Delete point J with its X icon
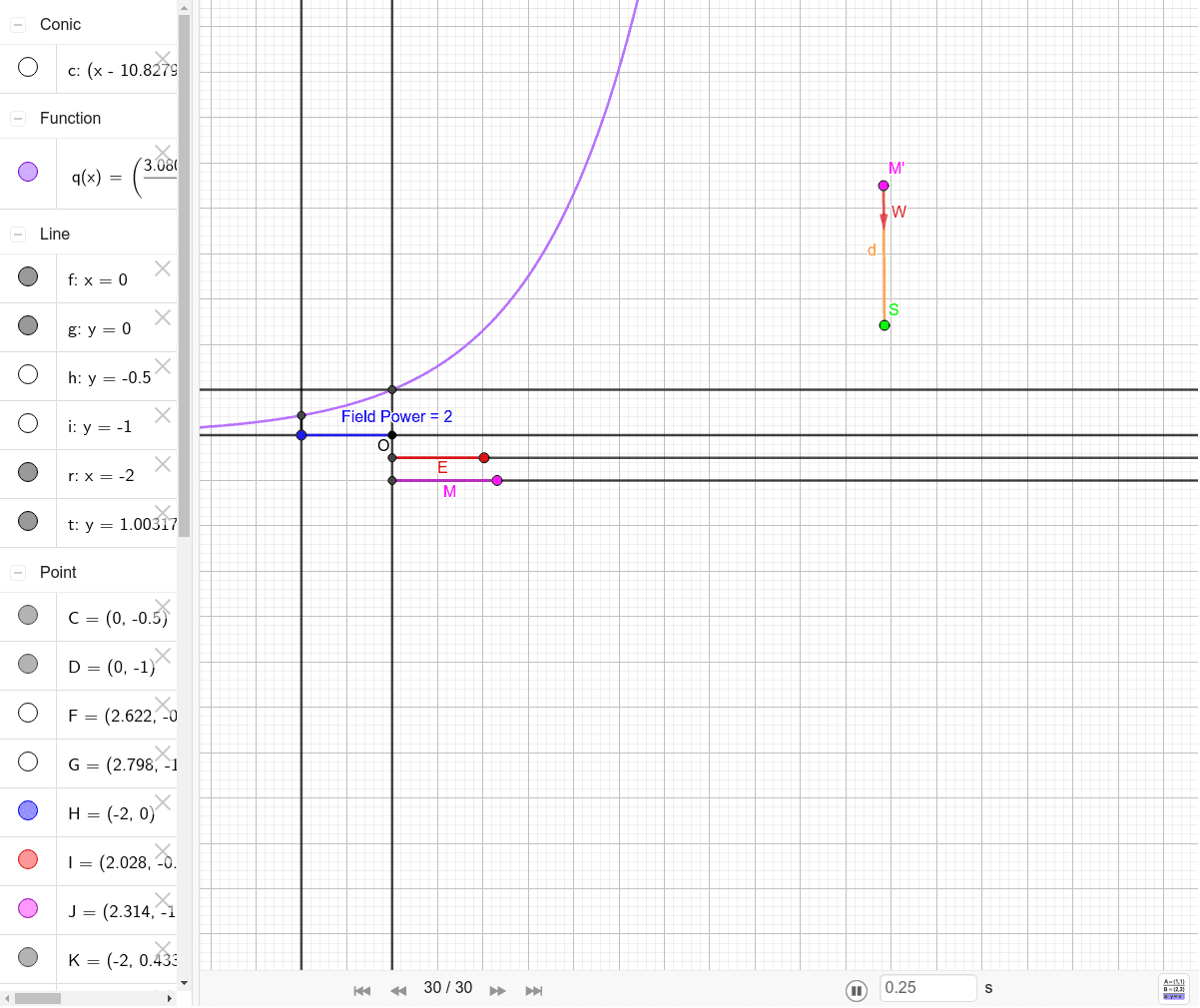The image size is (1200, 1008). [163, 900]
